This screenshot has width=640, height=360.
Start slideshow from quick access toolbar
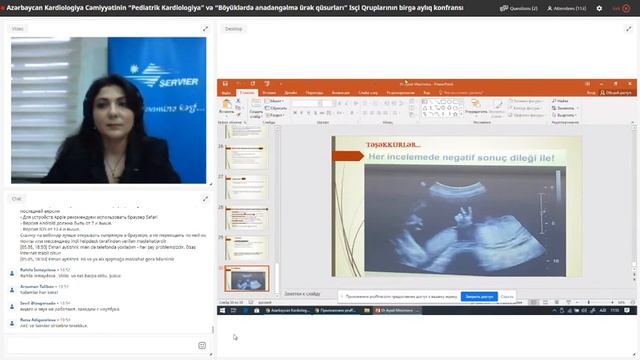267,84
